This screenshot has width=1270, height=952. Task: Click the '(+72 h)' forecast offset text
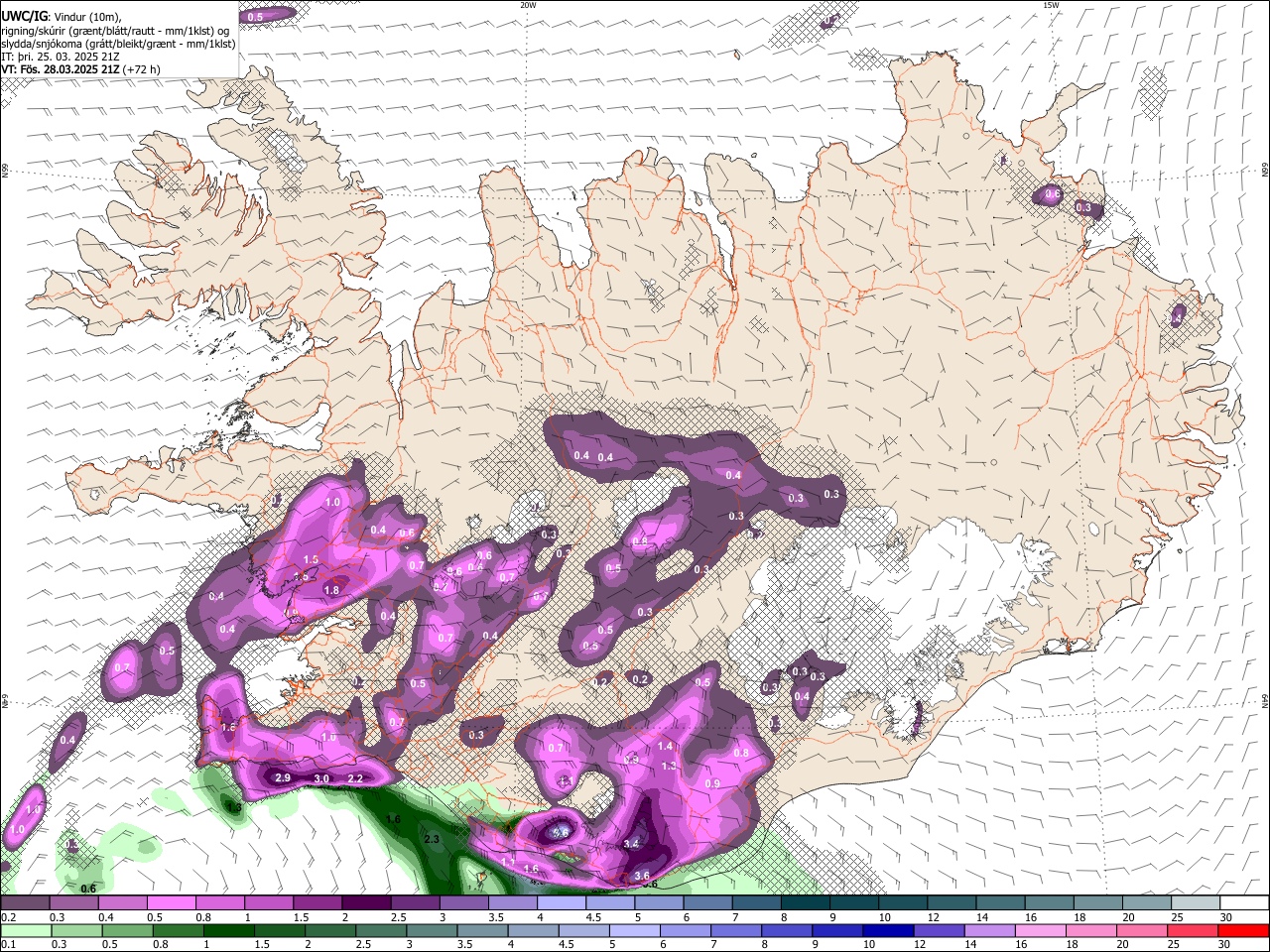pyautogui.click(x=142, y=69)
